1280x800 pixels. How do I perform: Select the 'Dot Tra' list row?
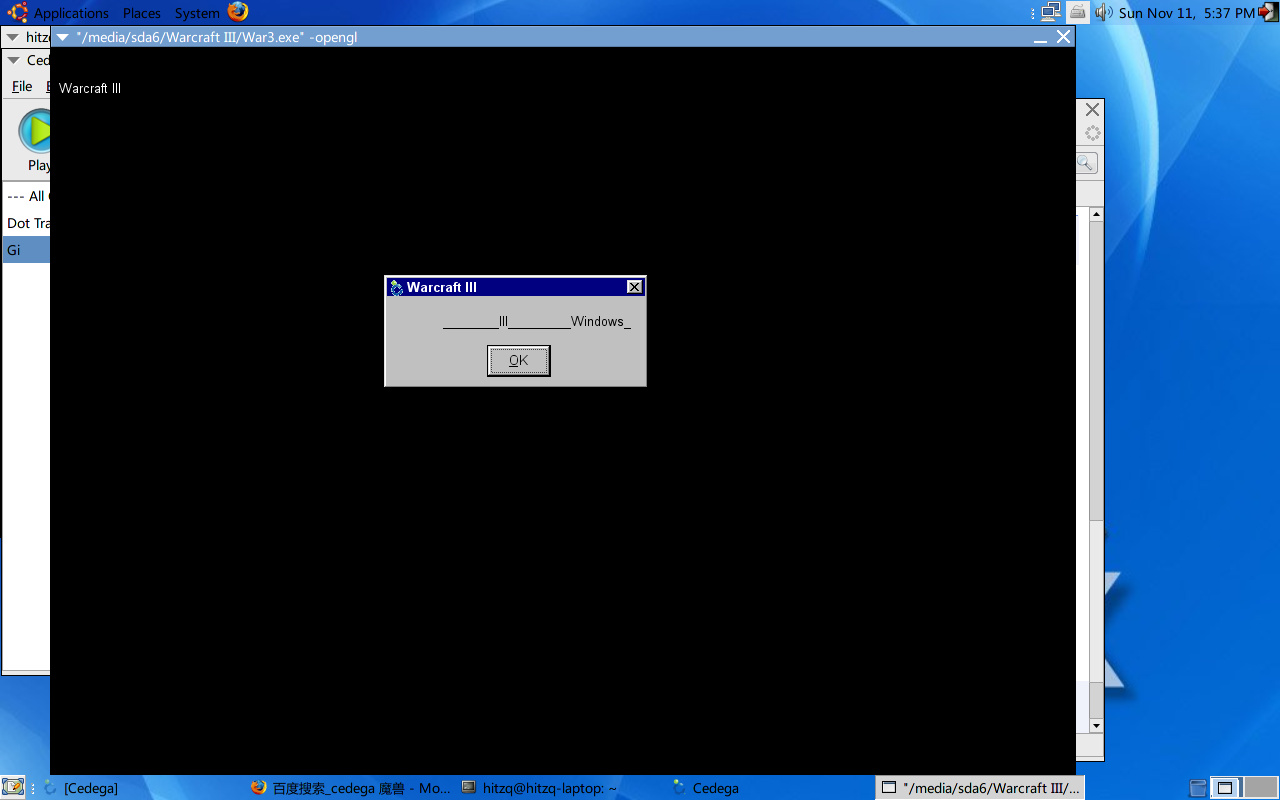coord(27,223)
